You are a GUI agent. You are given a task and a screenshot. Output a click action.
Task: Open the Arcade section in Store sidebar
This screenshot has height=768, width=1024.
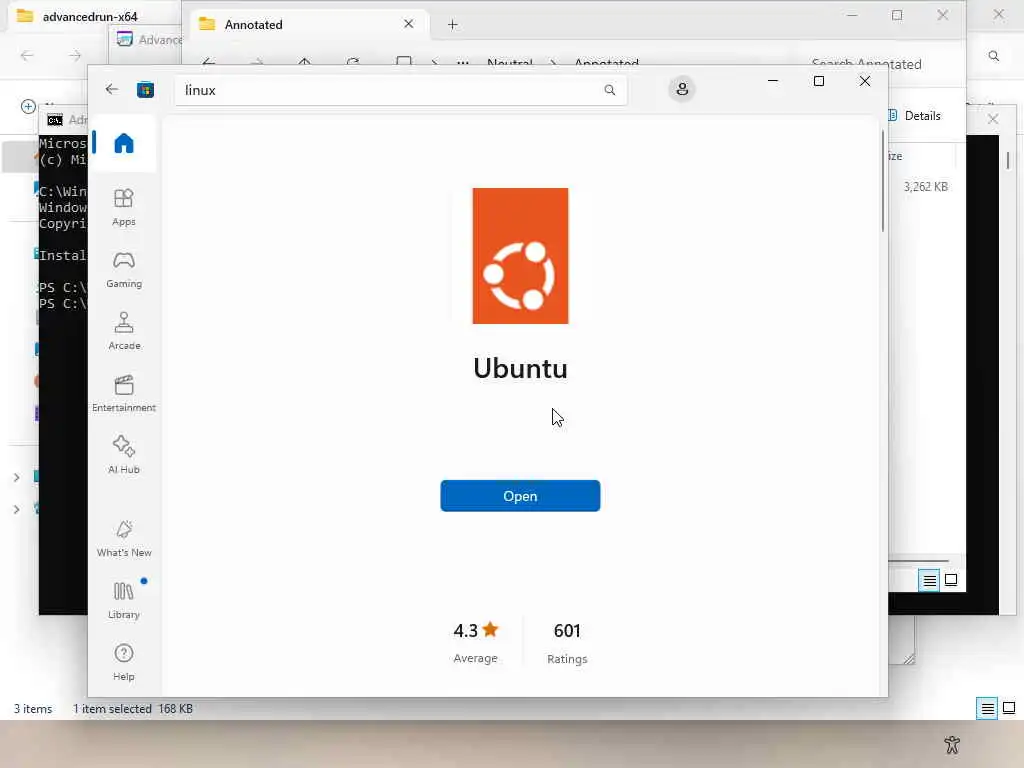coord(123,331)
